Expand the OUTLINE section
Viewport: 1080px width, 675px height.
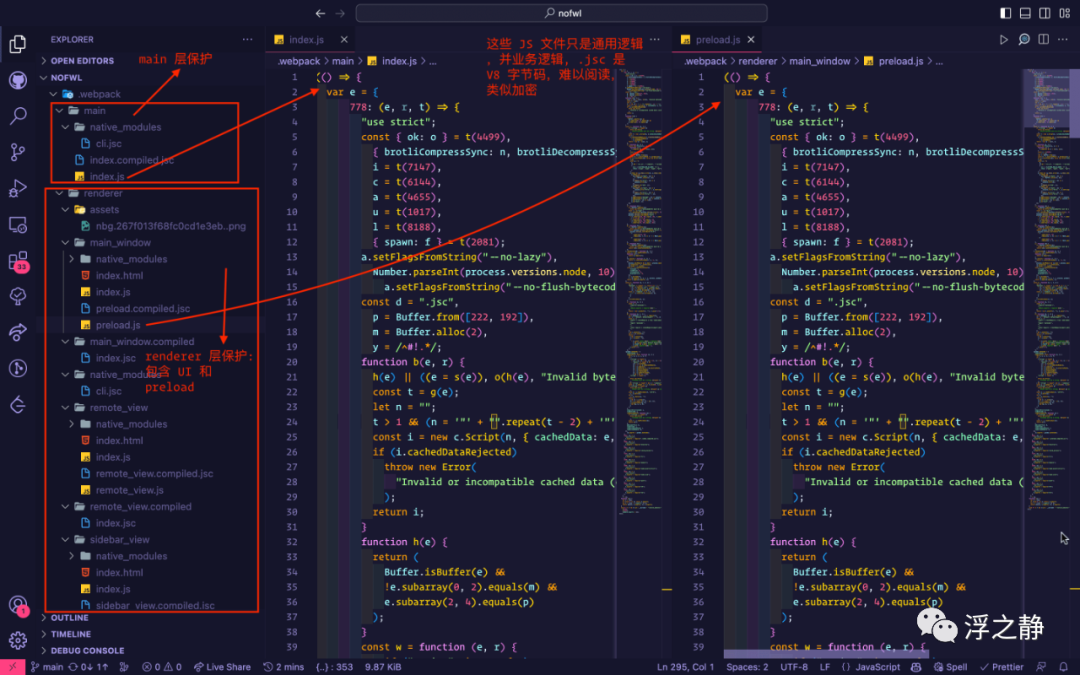click(70, 618)
